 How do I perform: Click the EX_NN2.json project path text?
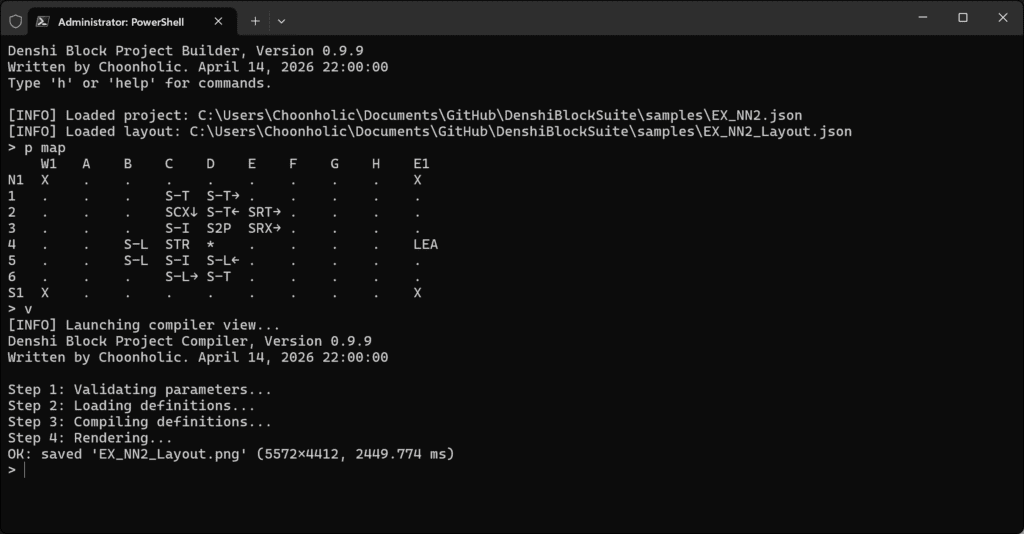click(499, 115)
